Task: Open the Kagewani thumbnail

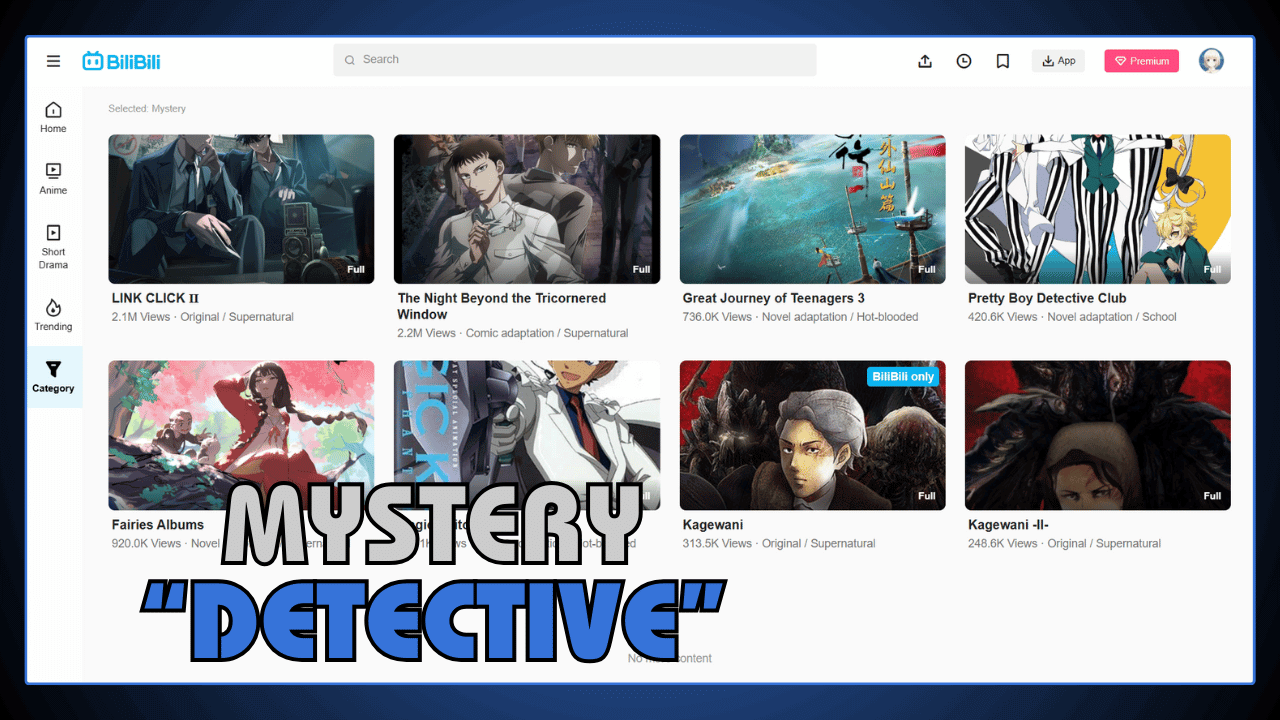Action: pyautogui.click(x=812, y=435)
